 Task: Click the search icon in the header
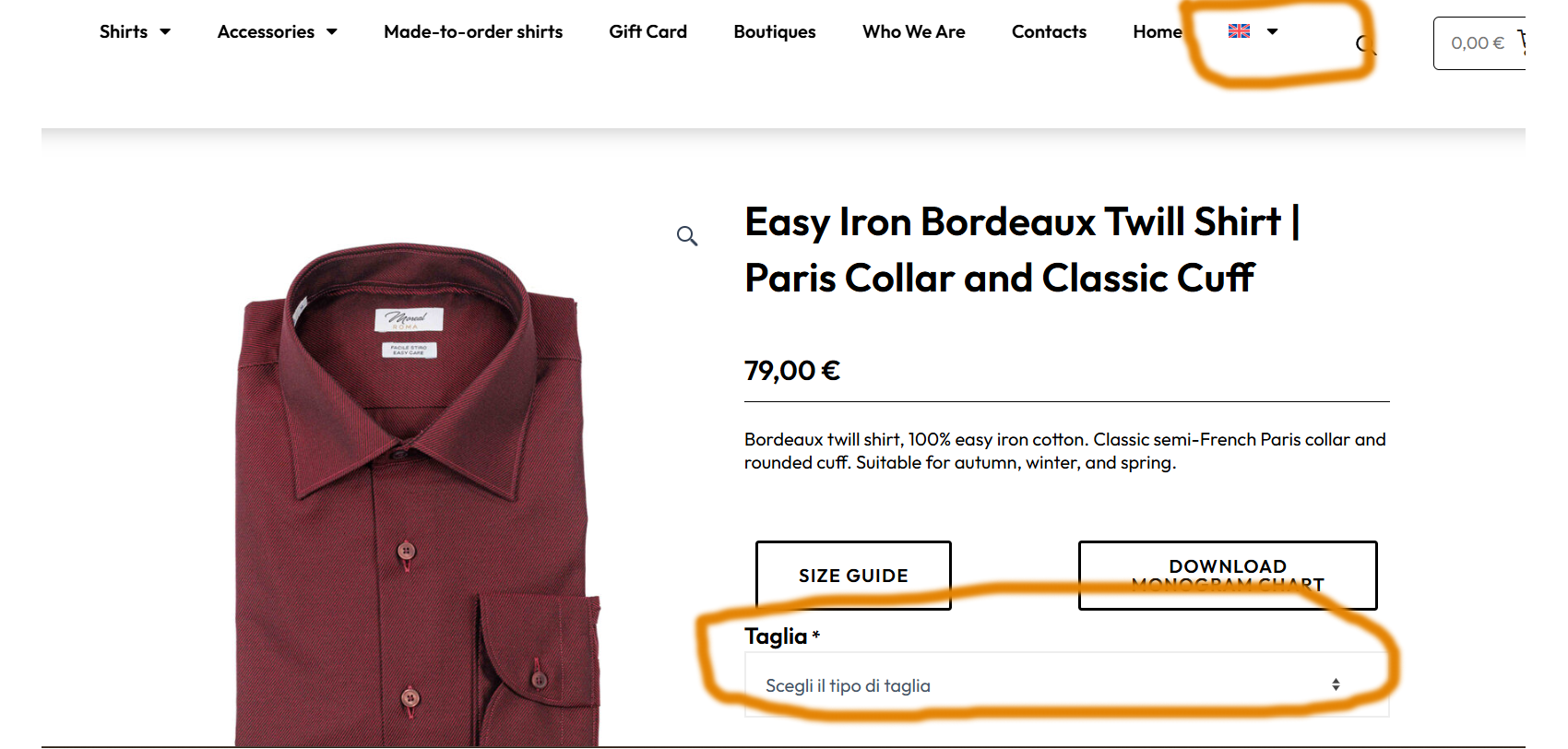tap(1365, 44)
